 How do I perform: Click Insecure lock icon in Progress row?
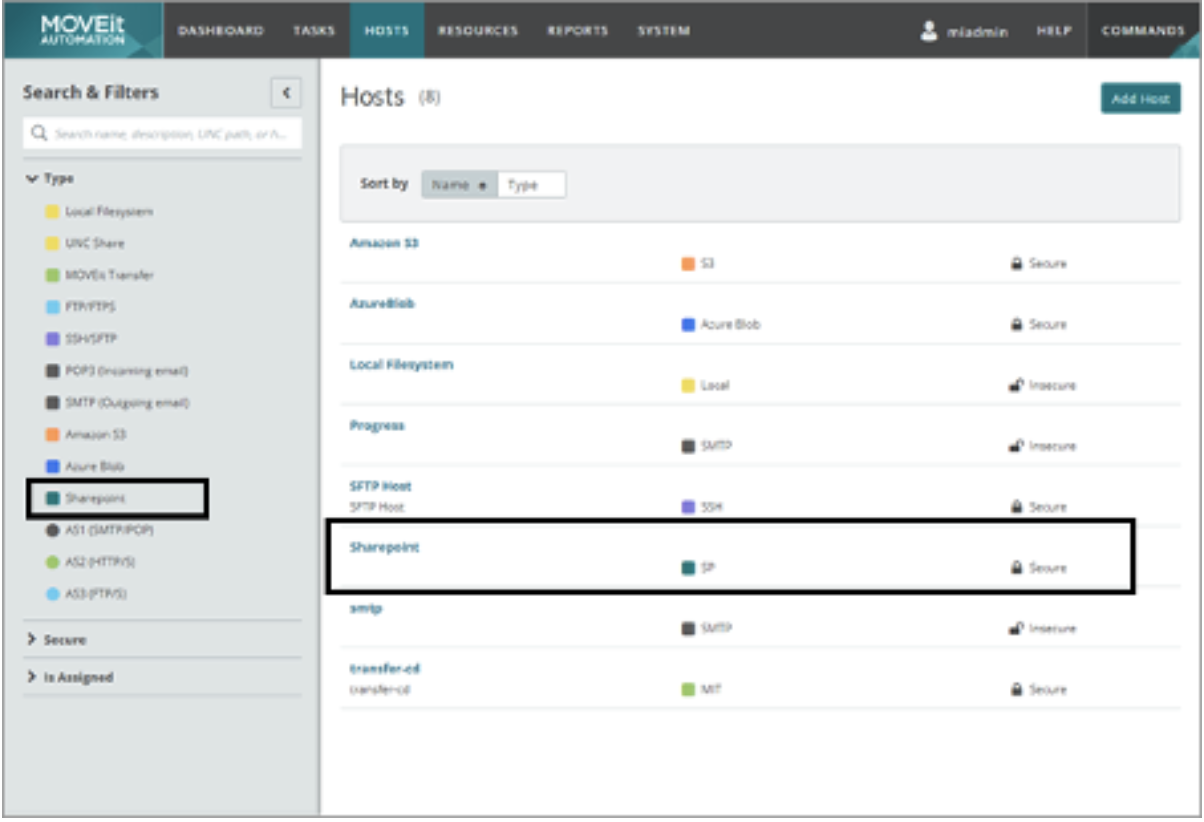1017,447
